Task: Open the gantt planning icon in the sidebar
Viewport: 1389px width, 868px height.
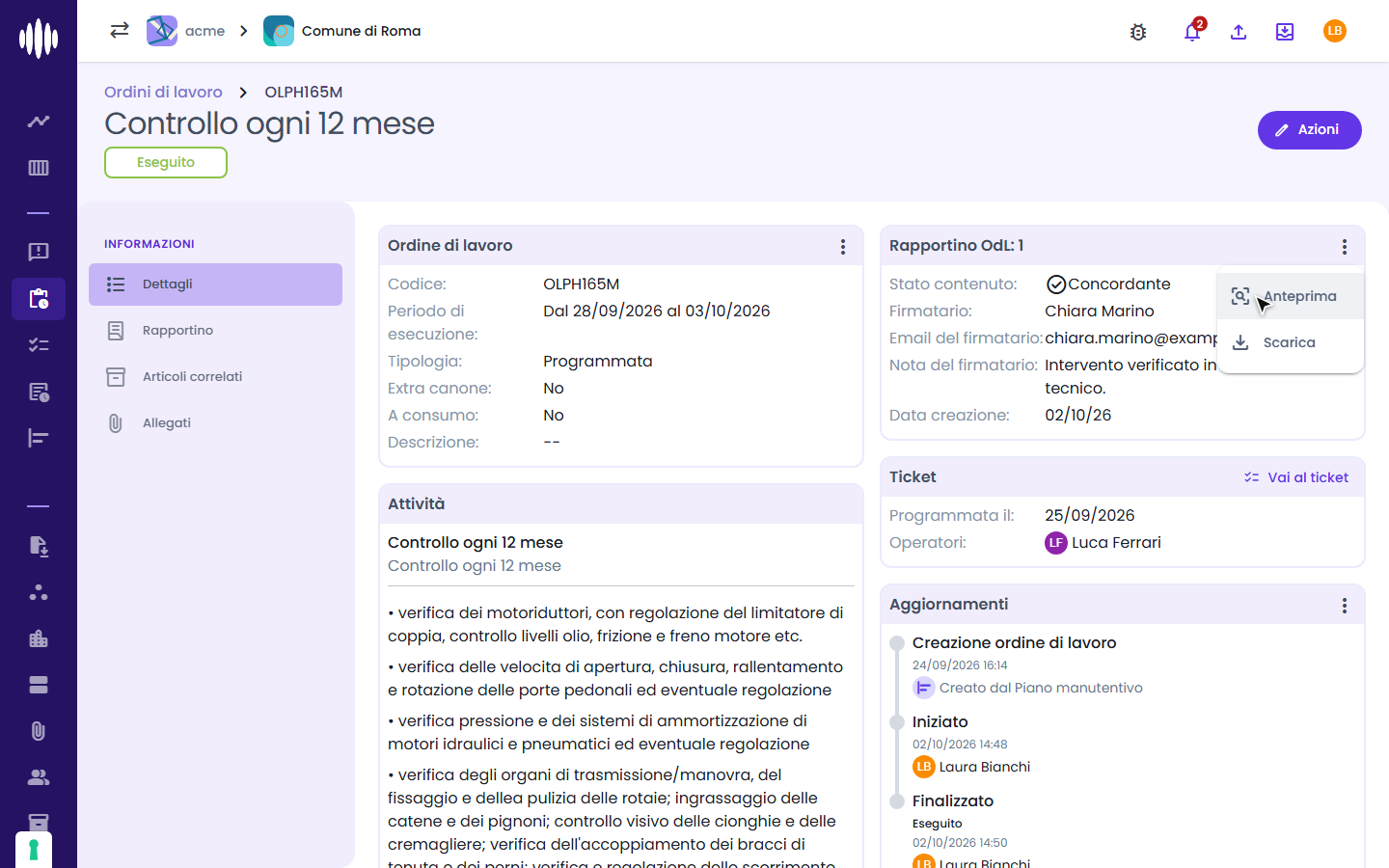Action: [39, 438]
